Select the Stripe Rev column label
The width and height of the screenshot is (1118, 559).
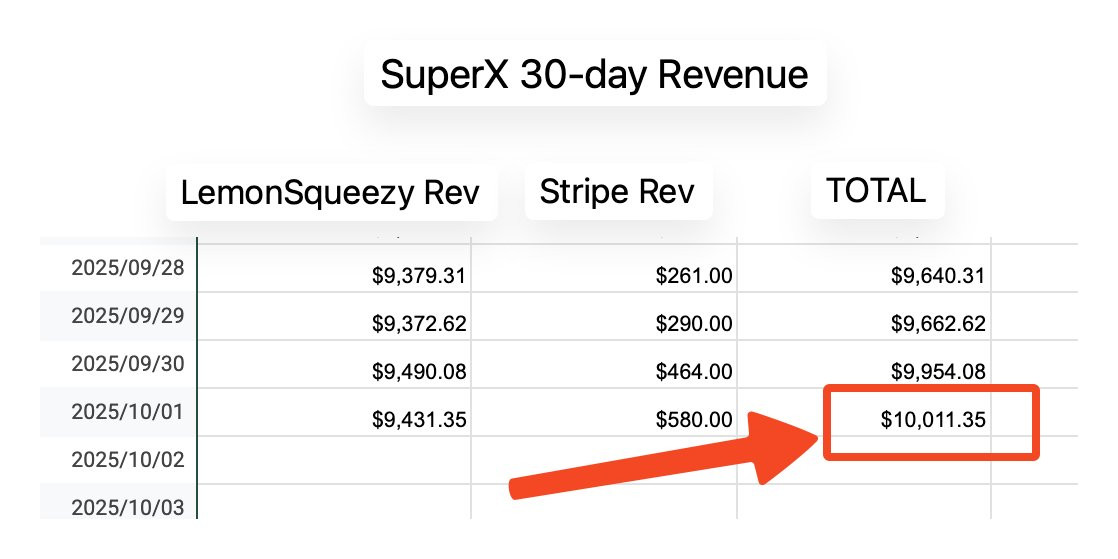coord(617,192)
